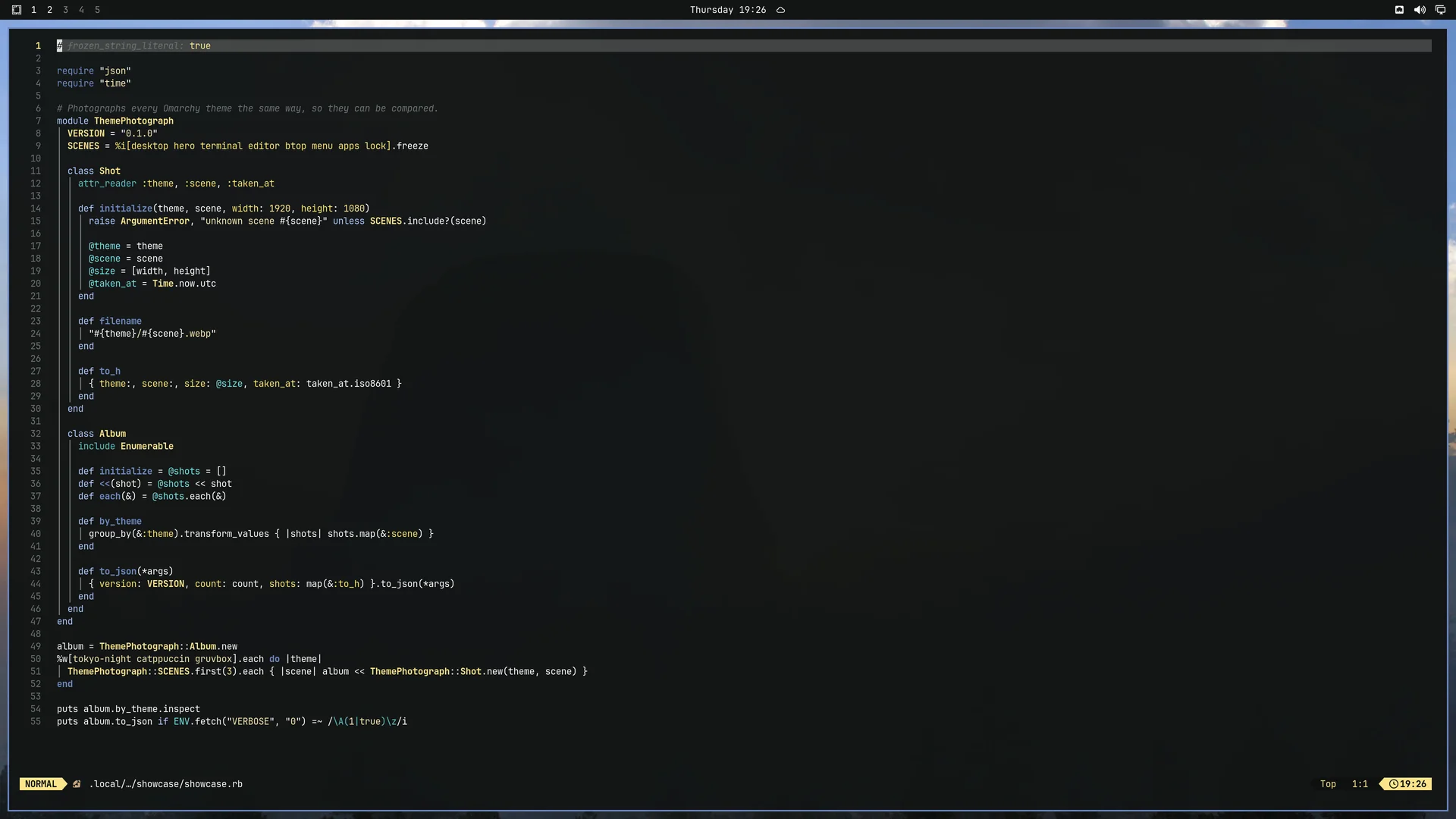
Task: Click the Top scroll position indicator
Action: pos(1328,784)
